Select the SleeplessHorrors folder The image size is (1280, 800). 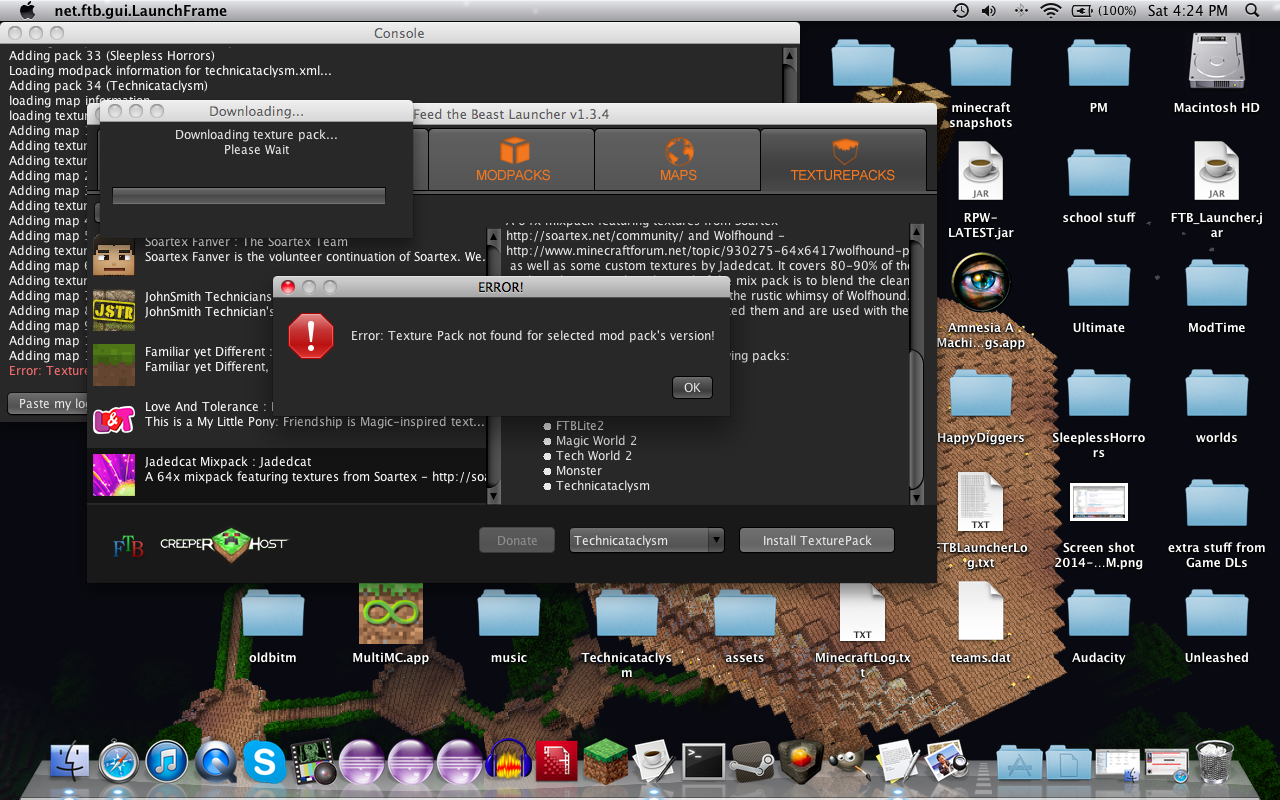click(x=1099, y=393)
